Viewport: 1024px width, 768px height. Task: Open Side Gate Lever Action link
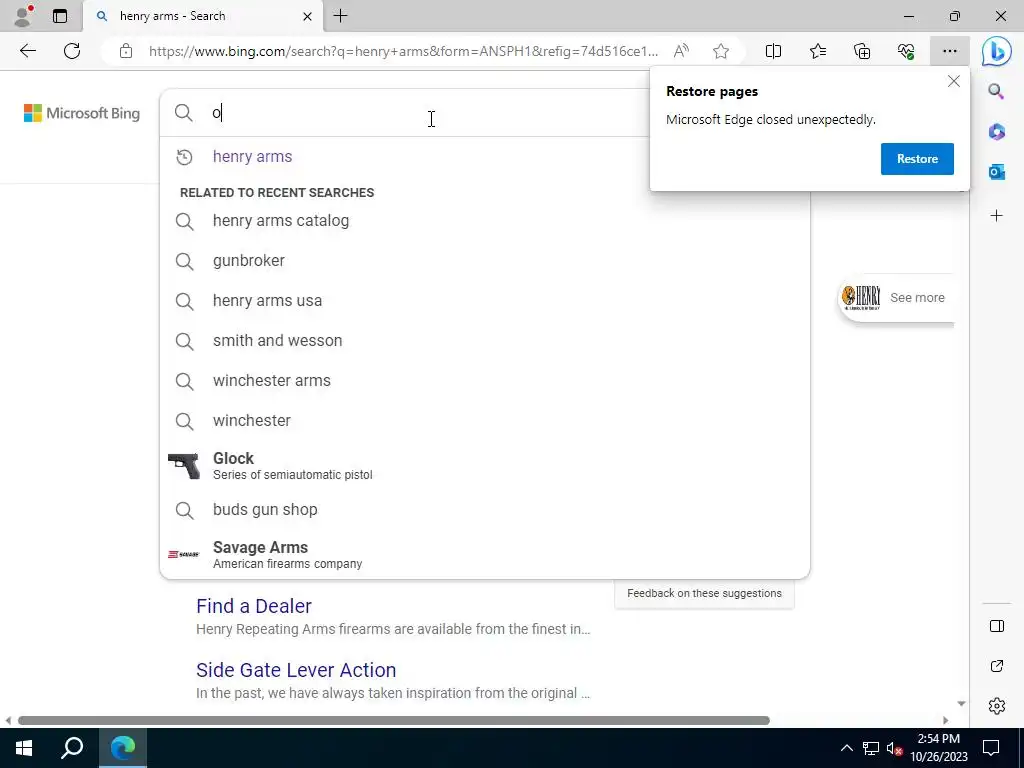point(296,670)
